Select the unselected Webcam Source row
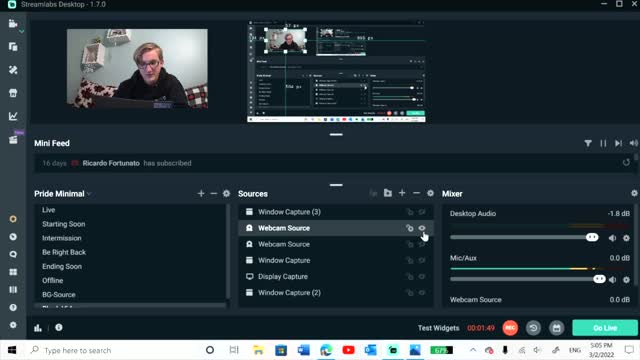 335,244
